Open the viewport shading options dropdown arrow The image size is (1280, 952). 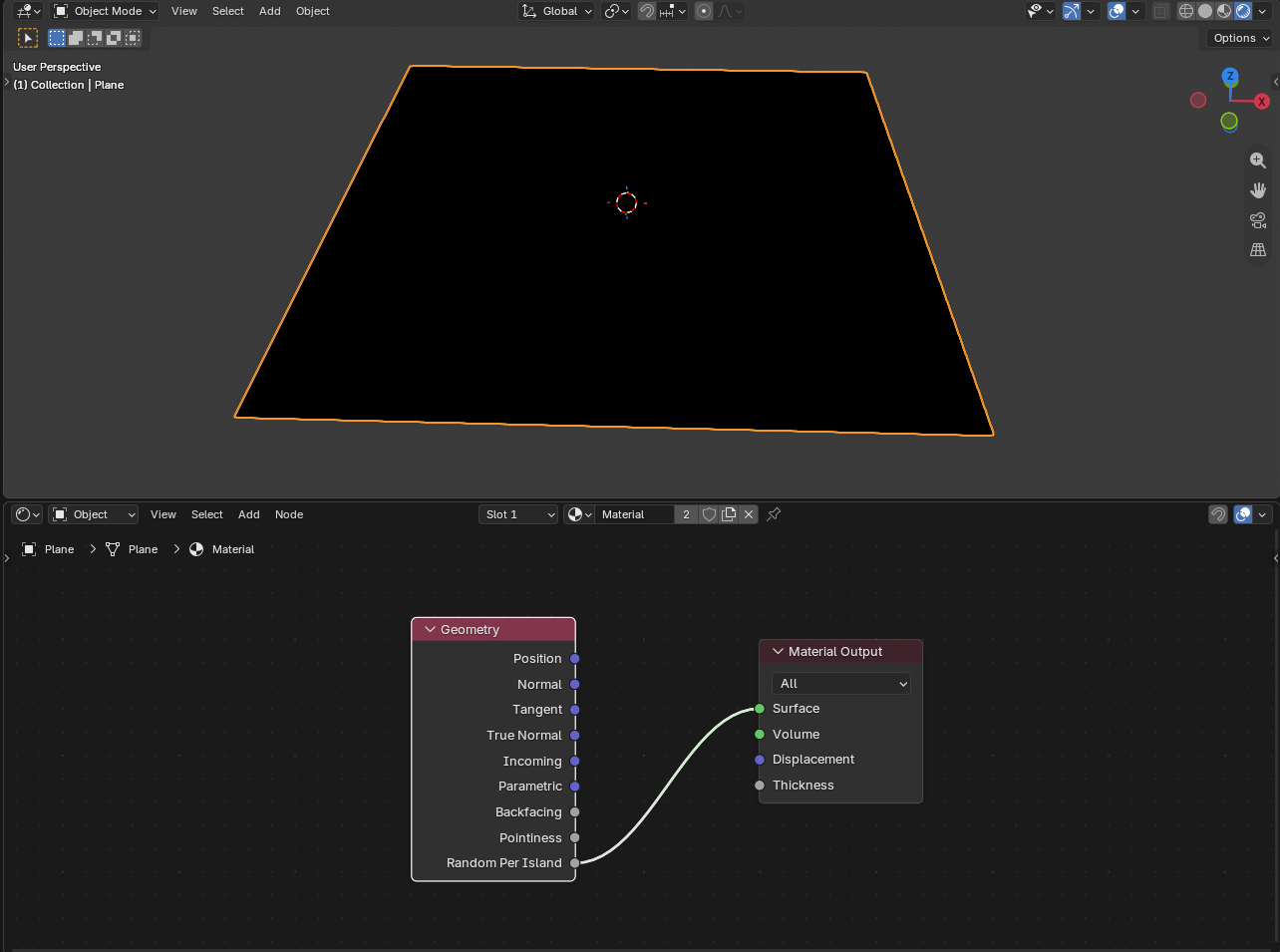click(1263, 11)
